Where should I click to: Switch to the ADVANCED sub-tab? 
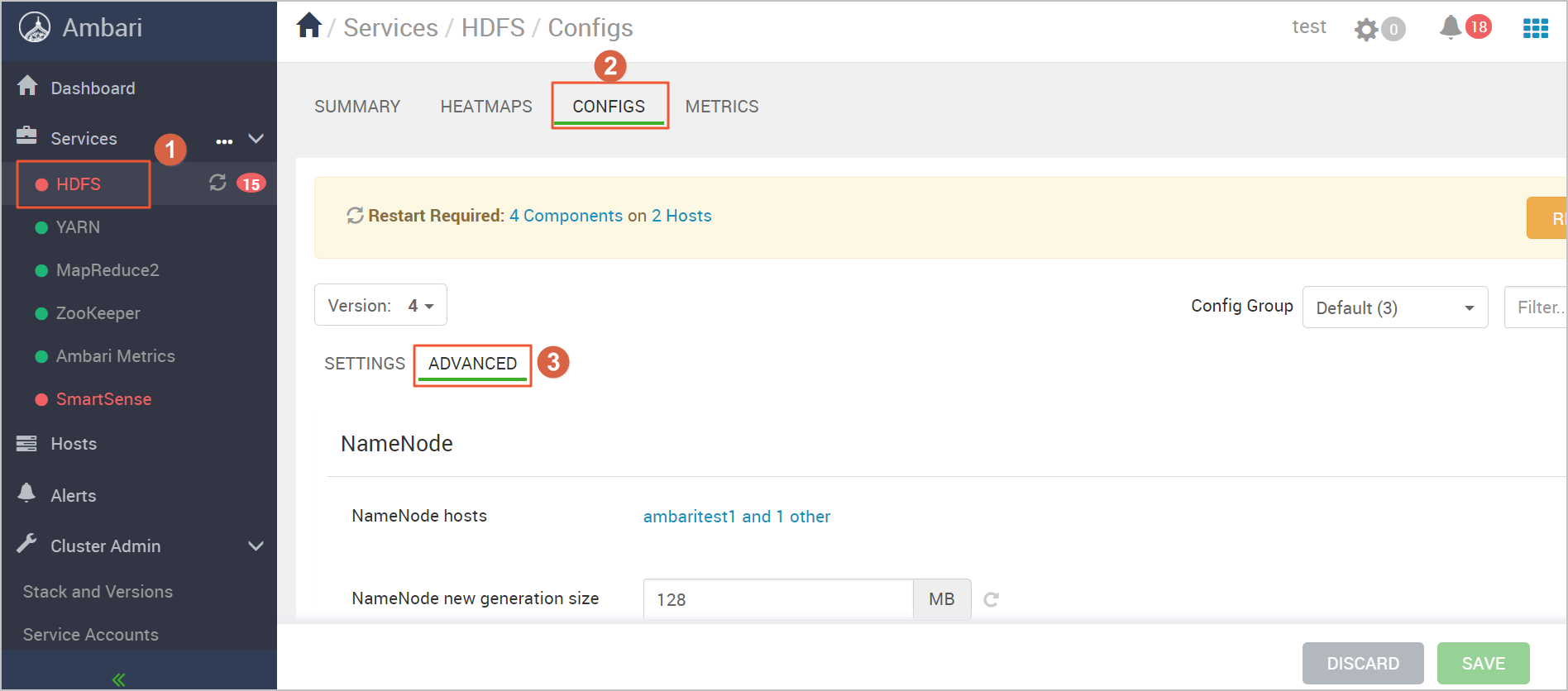[472, 364]
